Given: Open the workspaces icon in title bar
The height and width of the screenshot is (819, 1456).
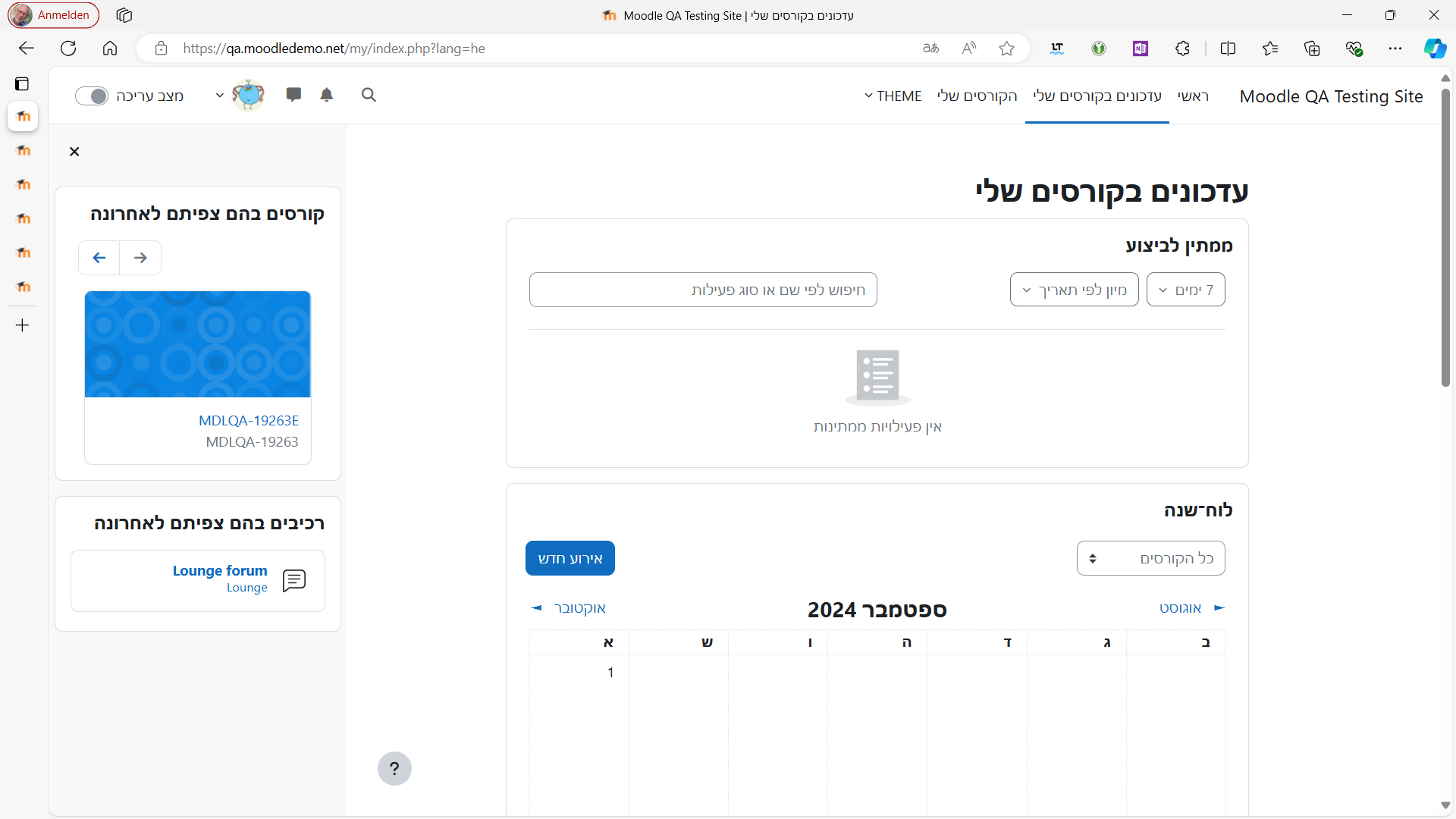Looking at the screenshot, I should point(124,15).
